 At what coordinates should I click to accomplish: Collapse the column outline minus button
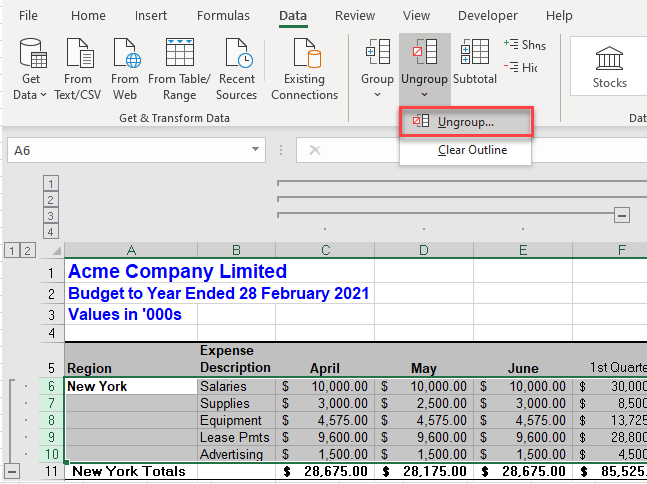622,215
